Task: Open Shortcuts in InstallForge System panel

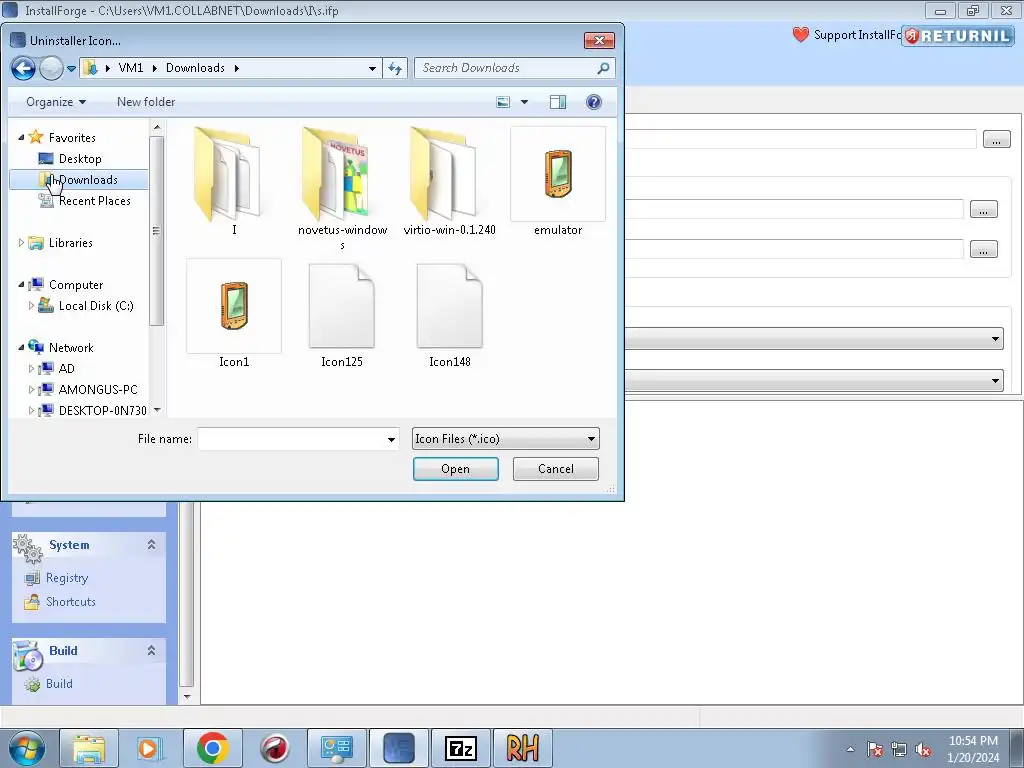Action: coord(71,602)
